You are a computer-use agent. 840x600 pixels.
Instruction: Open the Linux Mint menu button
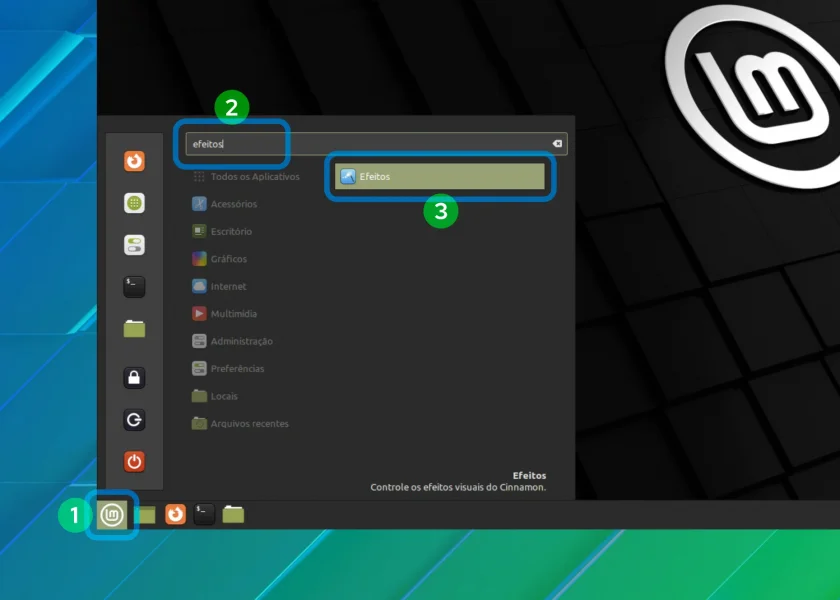click(x=111, y=515)
